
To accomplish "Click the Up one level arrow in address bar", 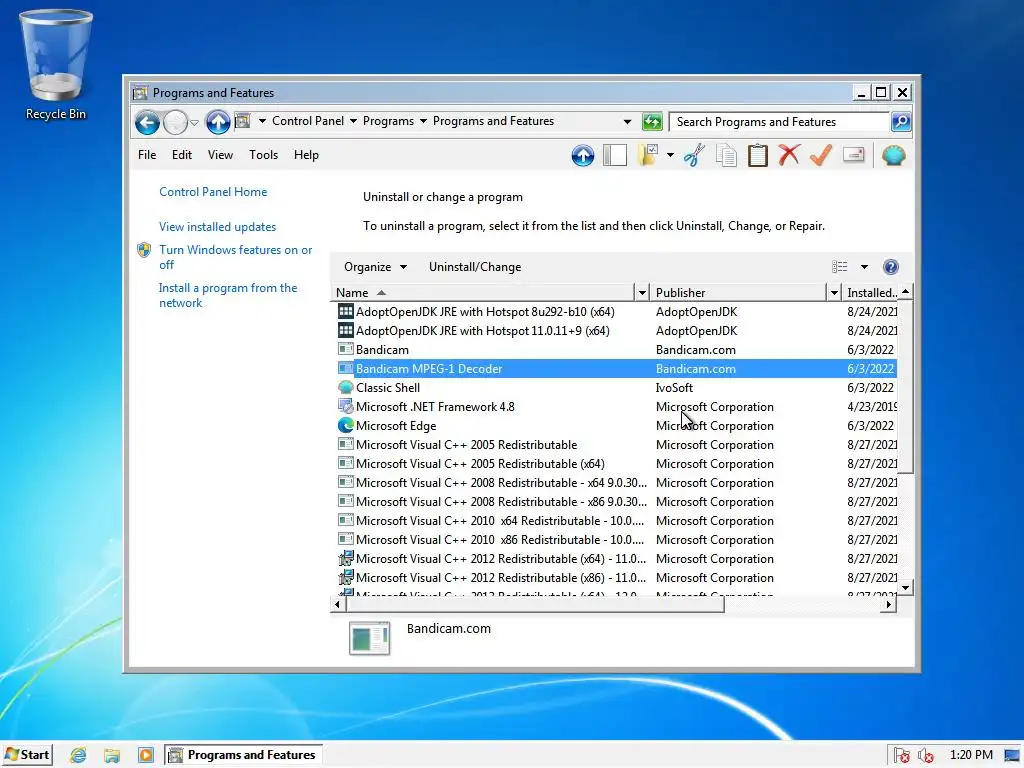I will click(x=217, y=122).
